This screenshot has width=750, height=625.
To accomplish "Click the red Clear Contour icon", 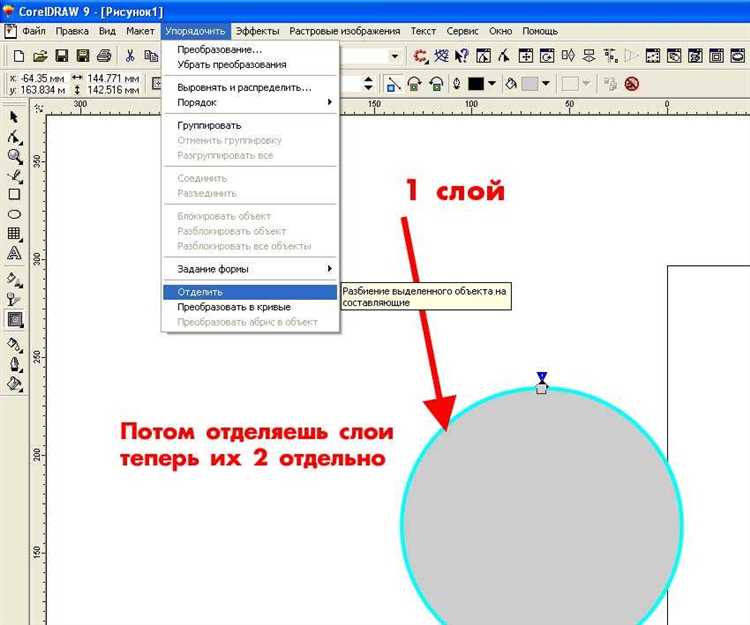I will pyautogui.click(x=632, y=85).
